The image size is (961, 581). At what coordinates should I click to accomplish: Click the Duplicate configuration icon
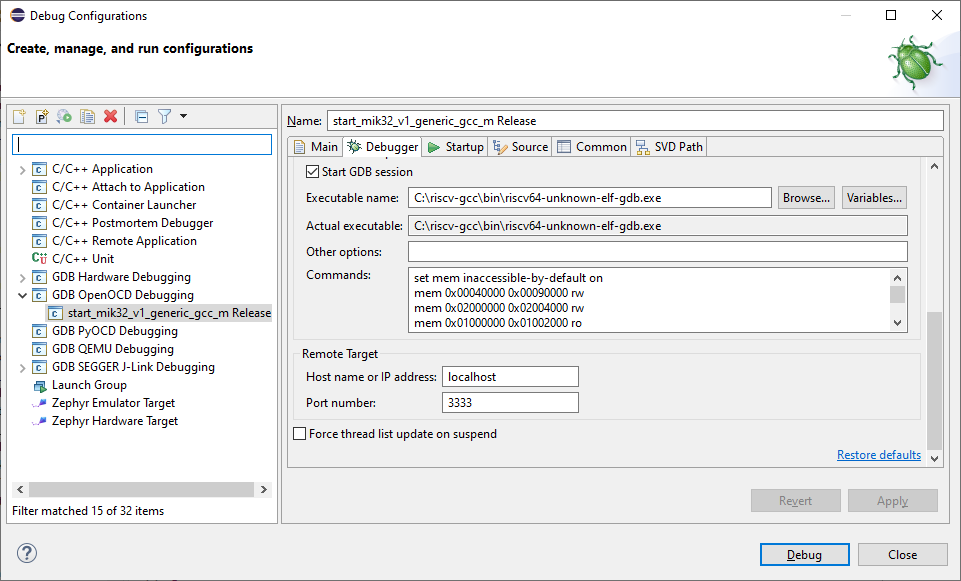(x=87, y=117)
